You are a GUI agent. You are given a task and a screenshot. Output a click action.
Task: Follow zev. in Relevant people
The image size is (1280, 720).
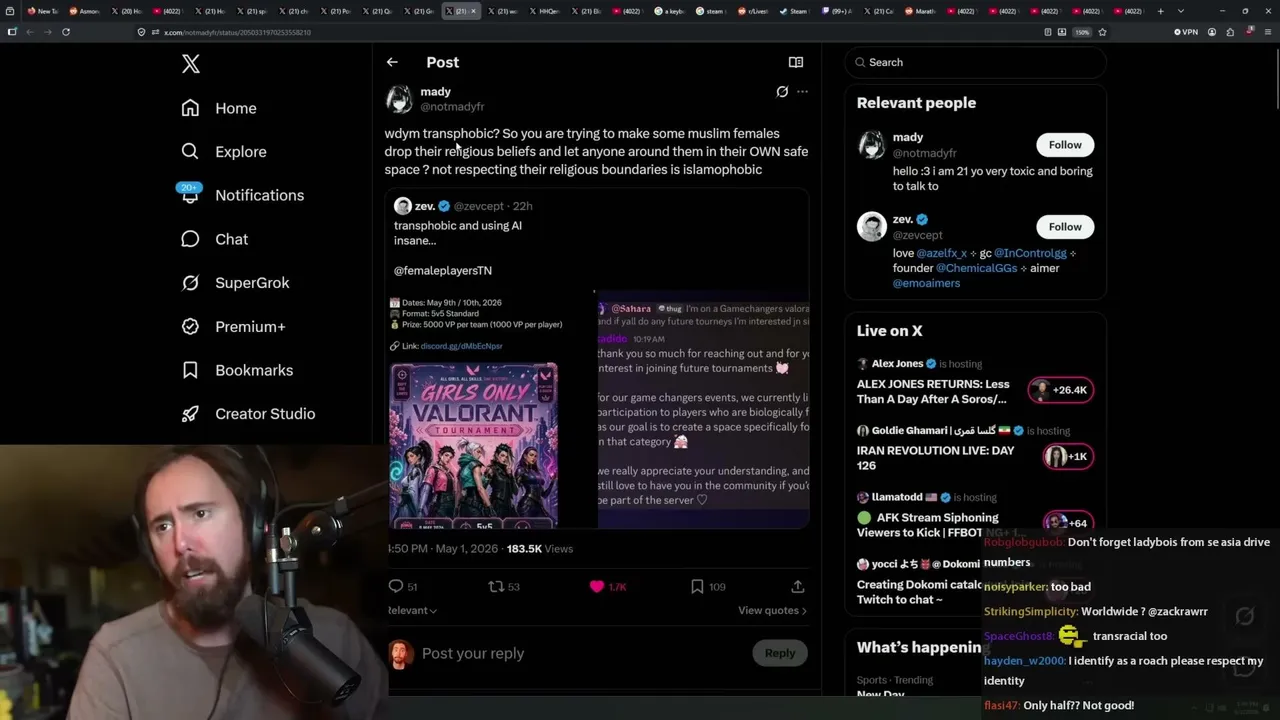(1065, 227)
